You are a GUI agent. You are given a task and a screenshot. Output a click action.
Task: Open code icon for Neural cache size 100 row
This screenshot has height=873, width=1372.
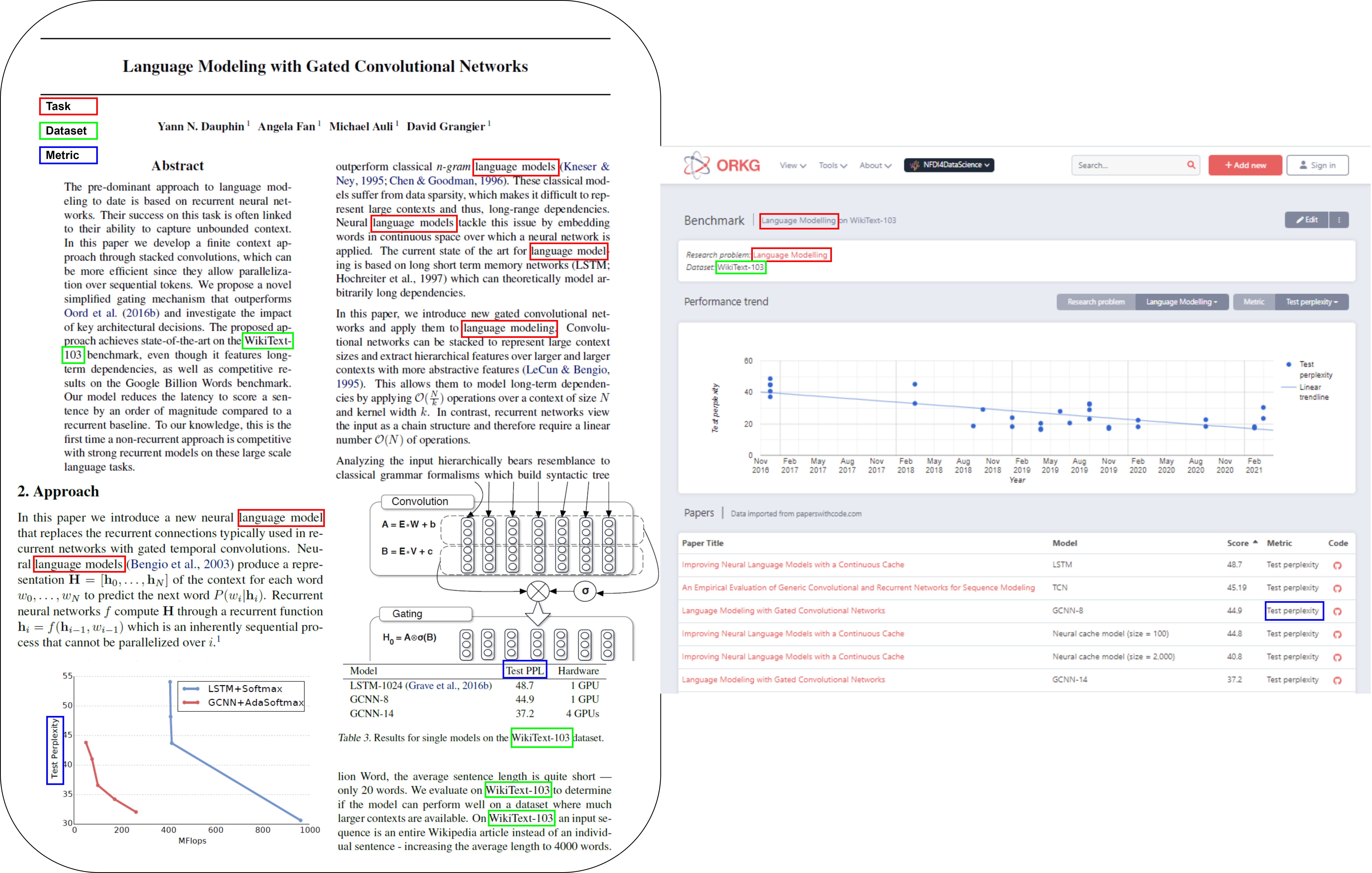click(x=1337, y=634)
